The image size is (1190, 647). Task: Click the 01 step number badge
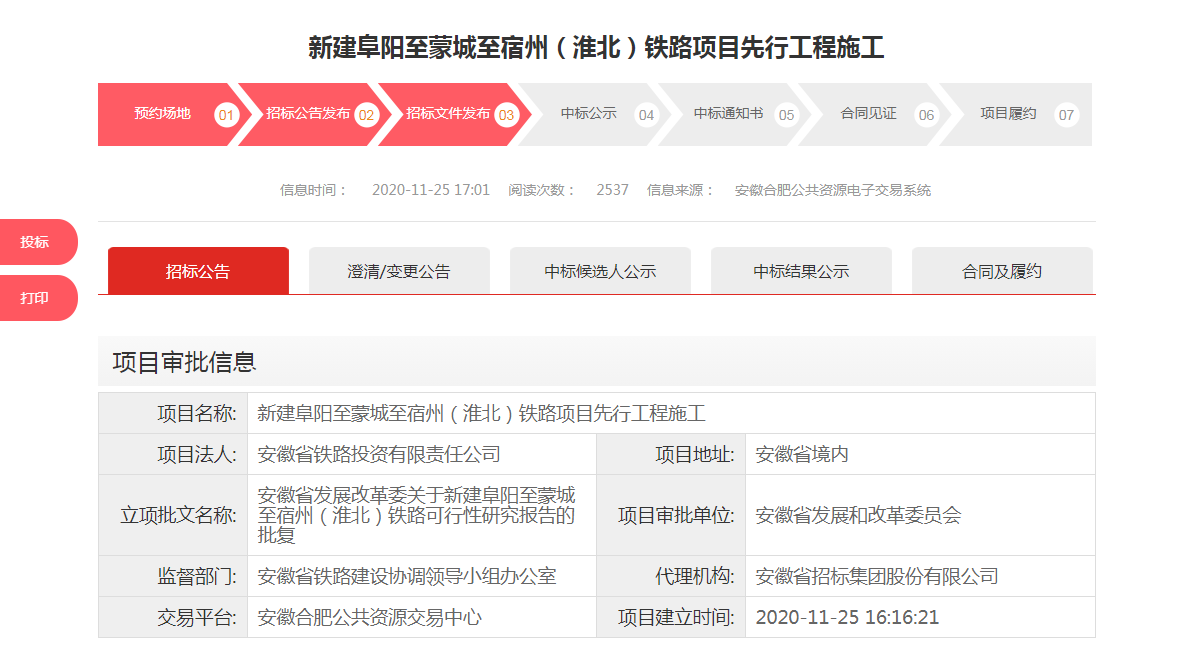click(x=226, y=115)
